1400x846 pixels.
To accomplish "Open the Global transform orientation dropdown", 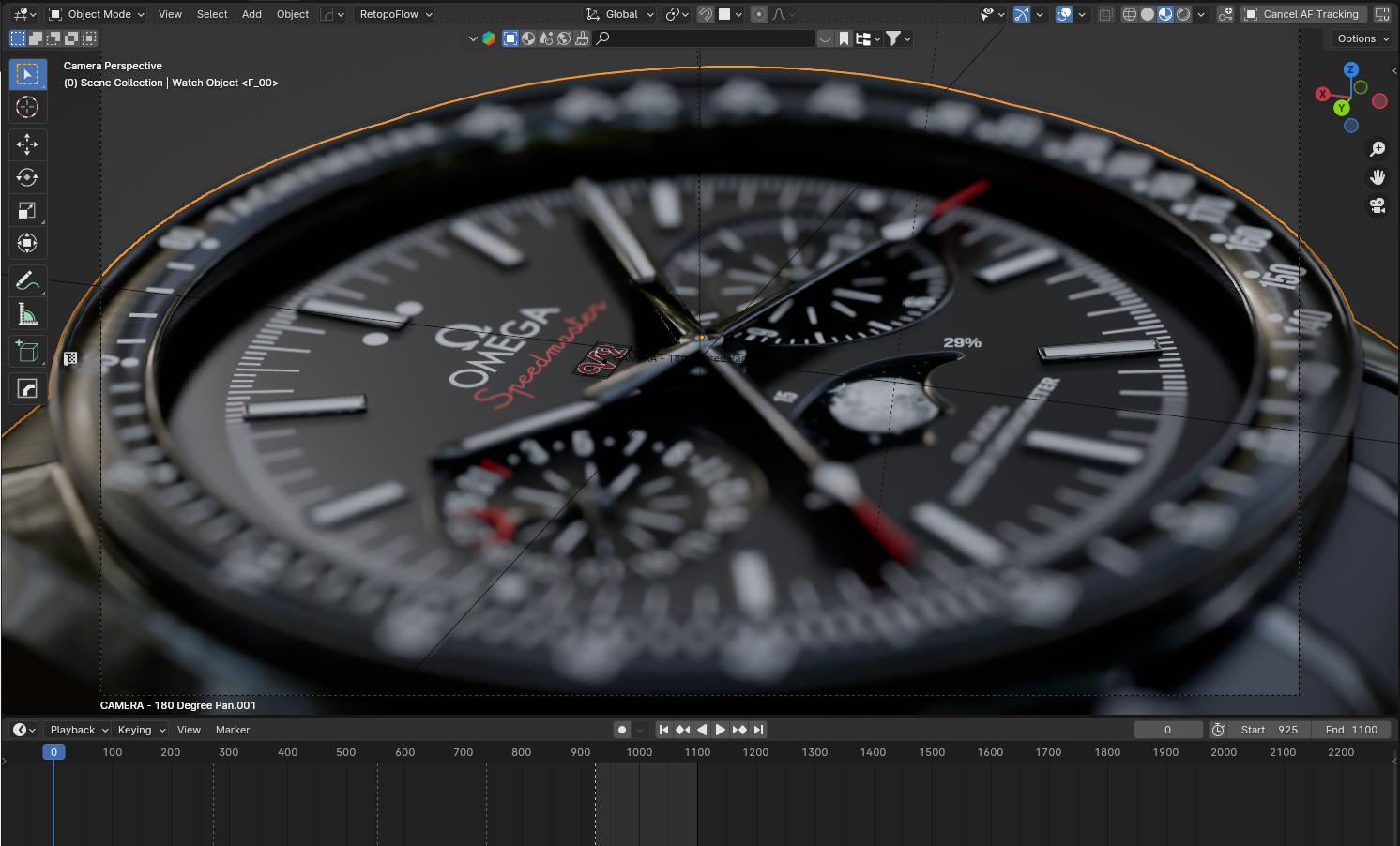I will [619, 14].
